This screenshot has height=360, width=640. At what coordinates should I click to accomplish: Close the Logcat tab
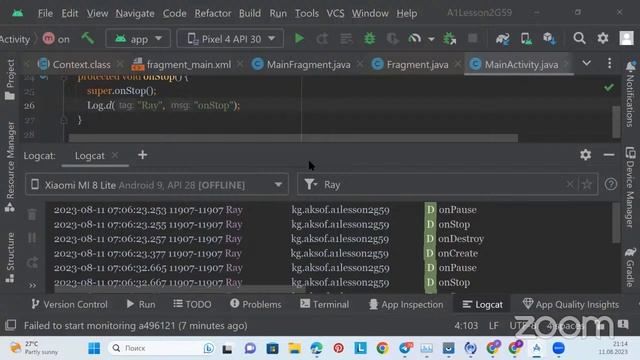coord(115,155)
